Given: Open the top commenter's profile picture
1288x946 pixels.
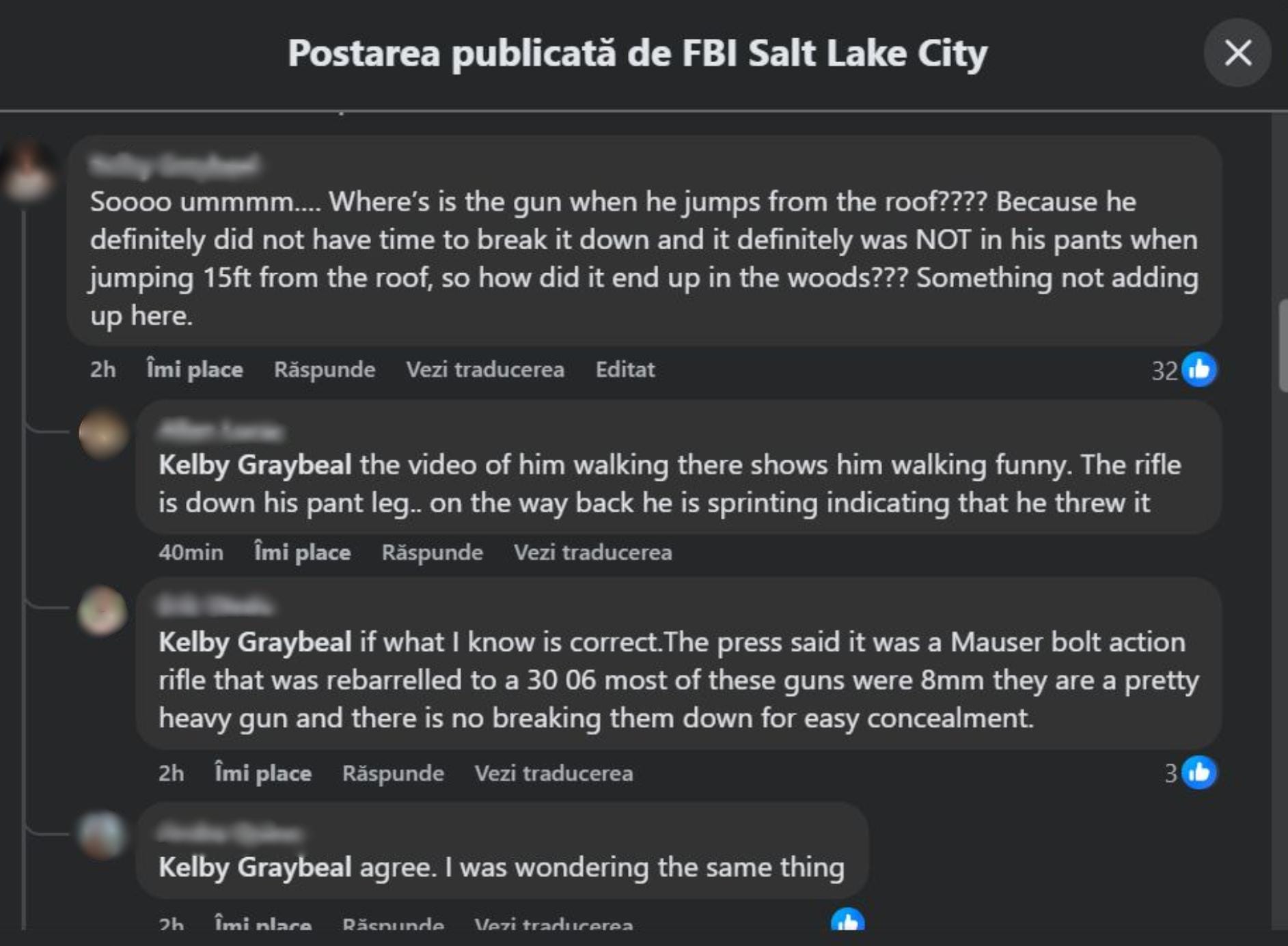Looking at the screenshot, I should [28, 171].
